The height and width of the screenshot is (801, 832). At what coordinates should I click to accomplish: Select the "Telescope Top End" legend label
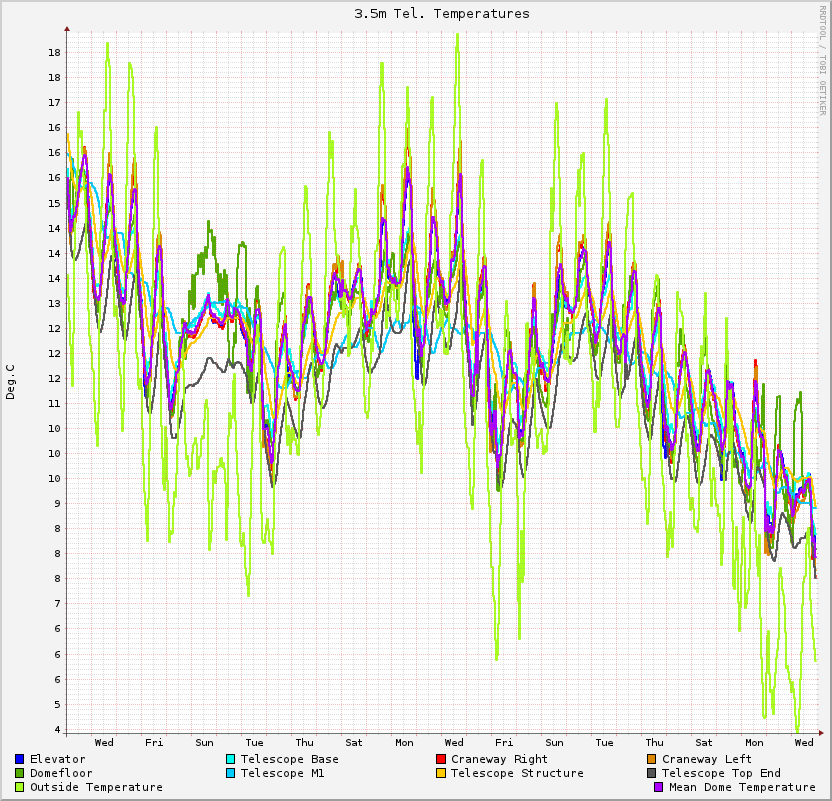click(x=721, y=773)
